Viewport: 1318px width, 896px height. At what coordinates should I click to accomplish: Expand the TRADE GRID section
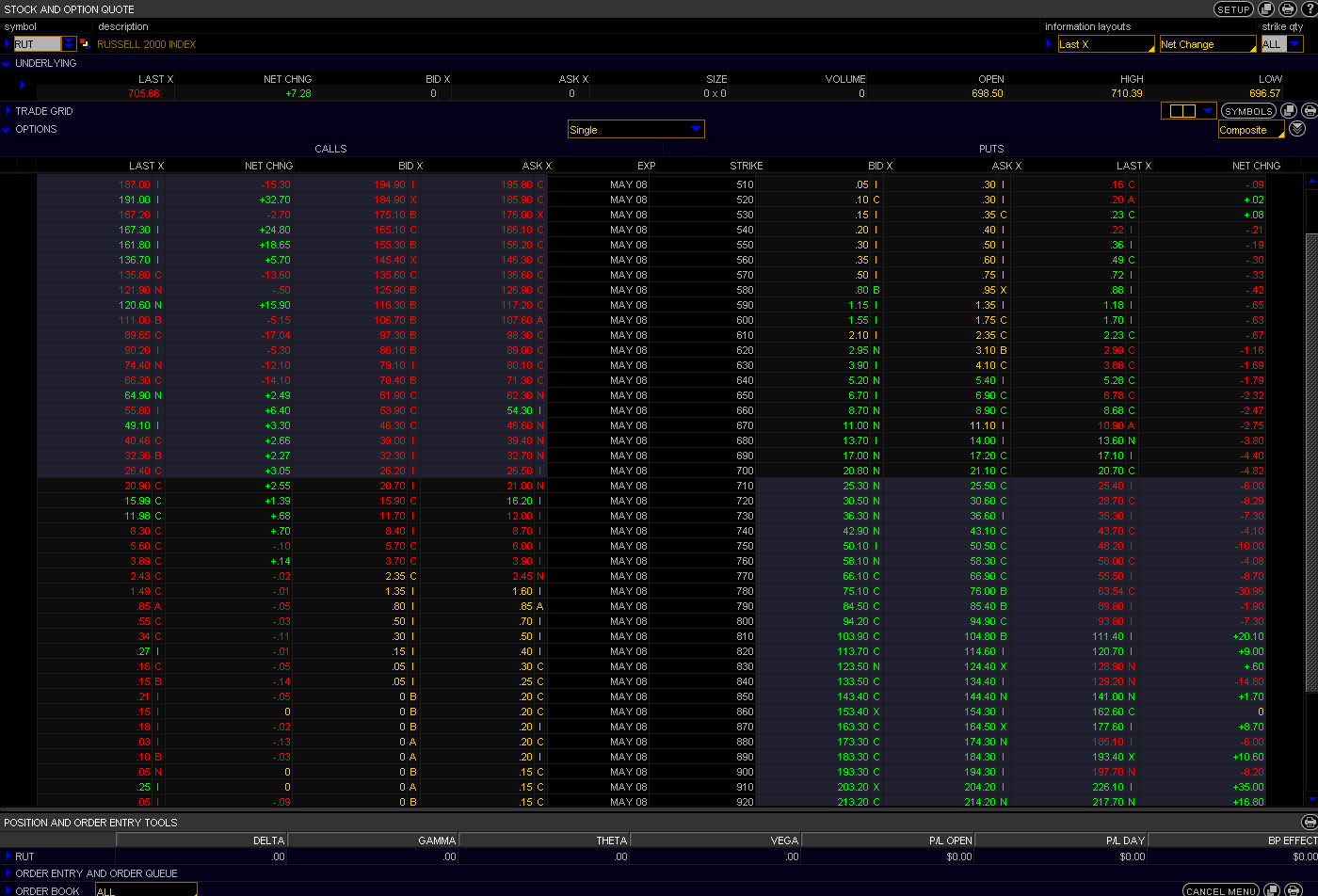coord(7,111)
